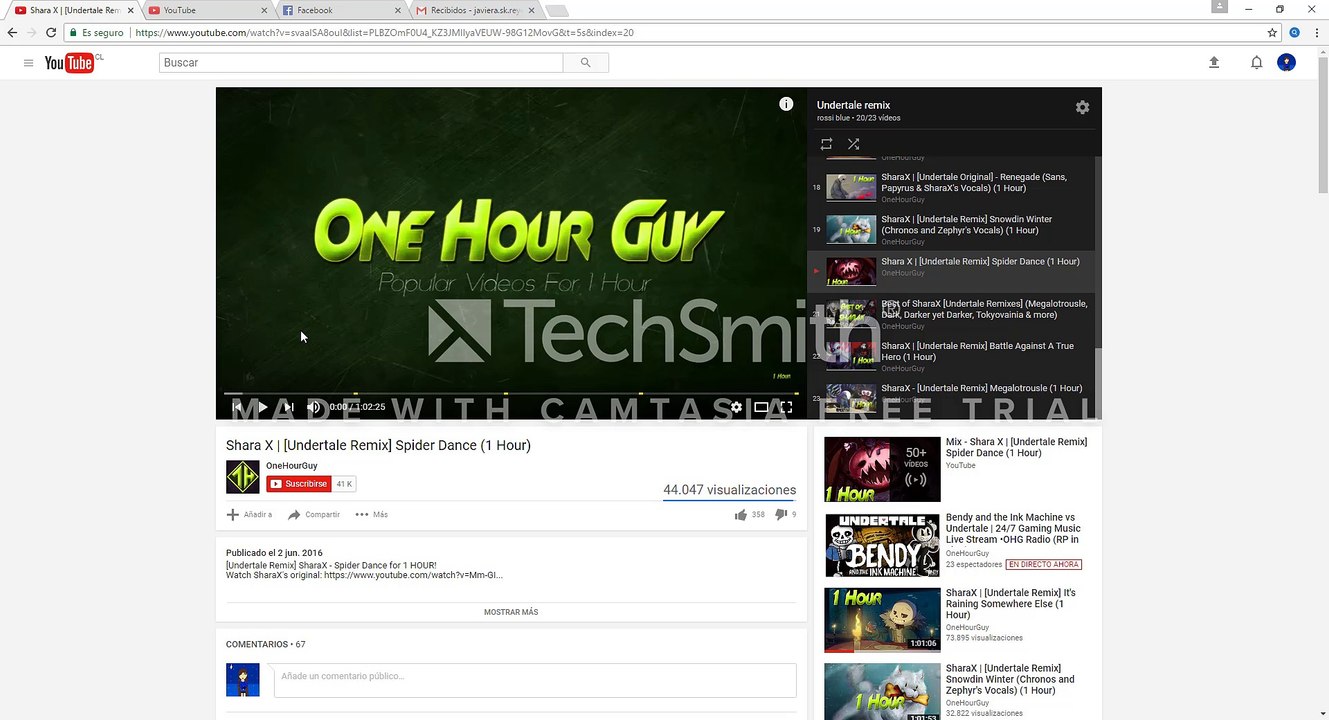Expand description with MOSTRAR MÁS
1329x720 pixels.
511,612
